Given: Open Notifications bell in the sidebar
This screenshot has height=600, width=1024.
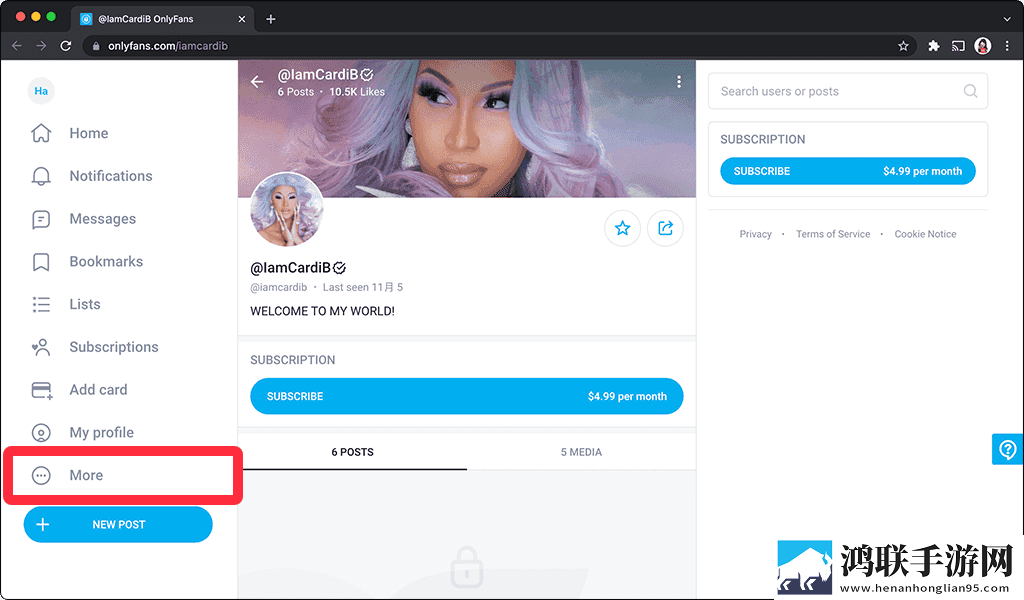Looking at the screenshot, I should [91, 176].
